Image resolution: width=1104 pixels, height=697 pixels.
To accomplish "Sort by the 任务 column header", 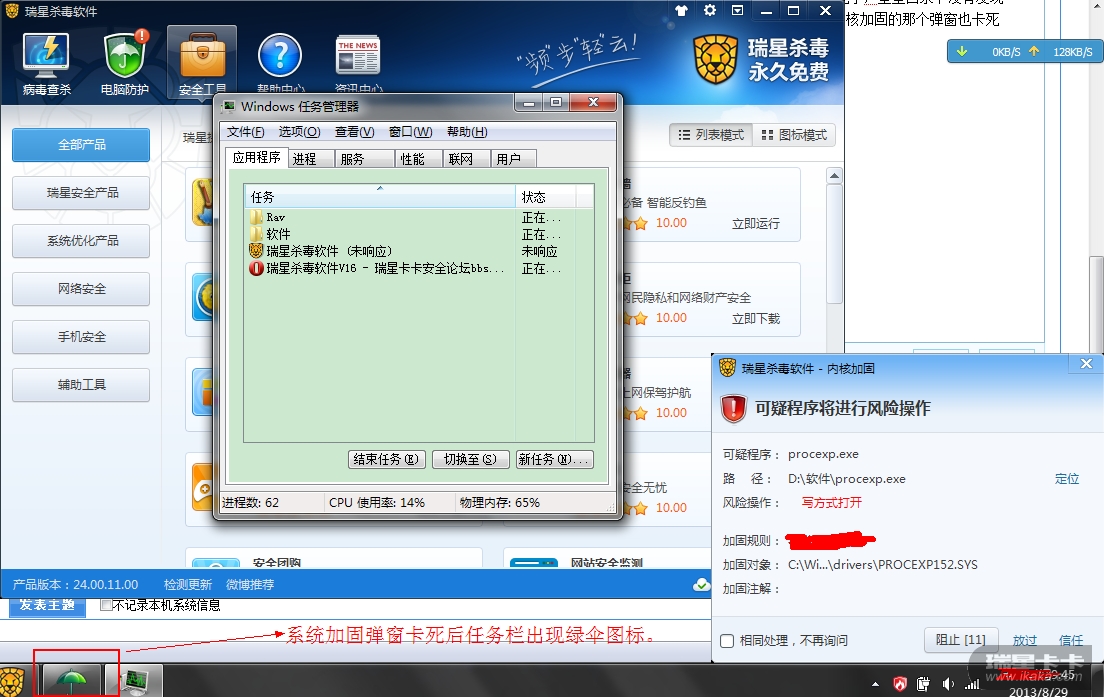I will [x=380, y=197].
